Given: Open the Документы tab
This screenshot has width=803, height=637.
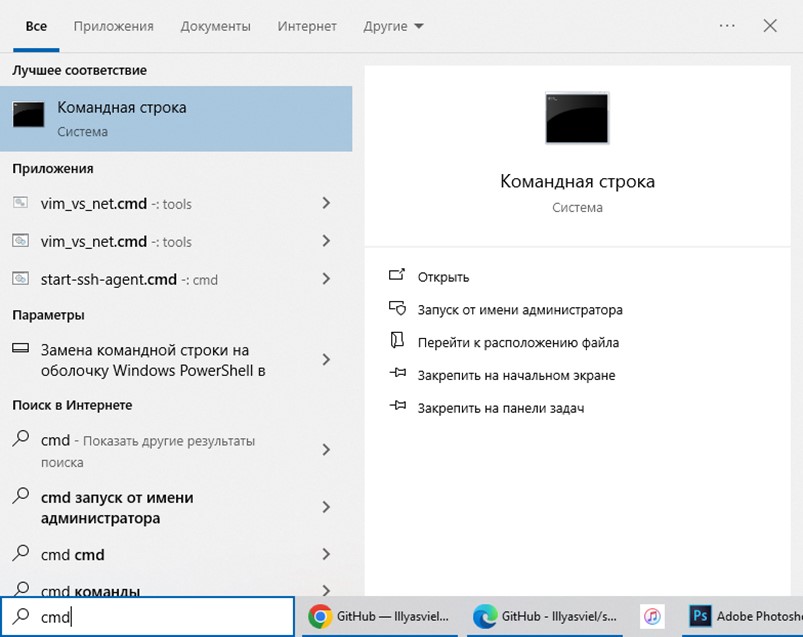Looking at the screenshot, I should 215,26.
